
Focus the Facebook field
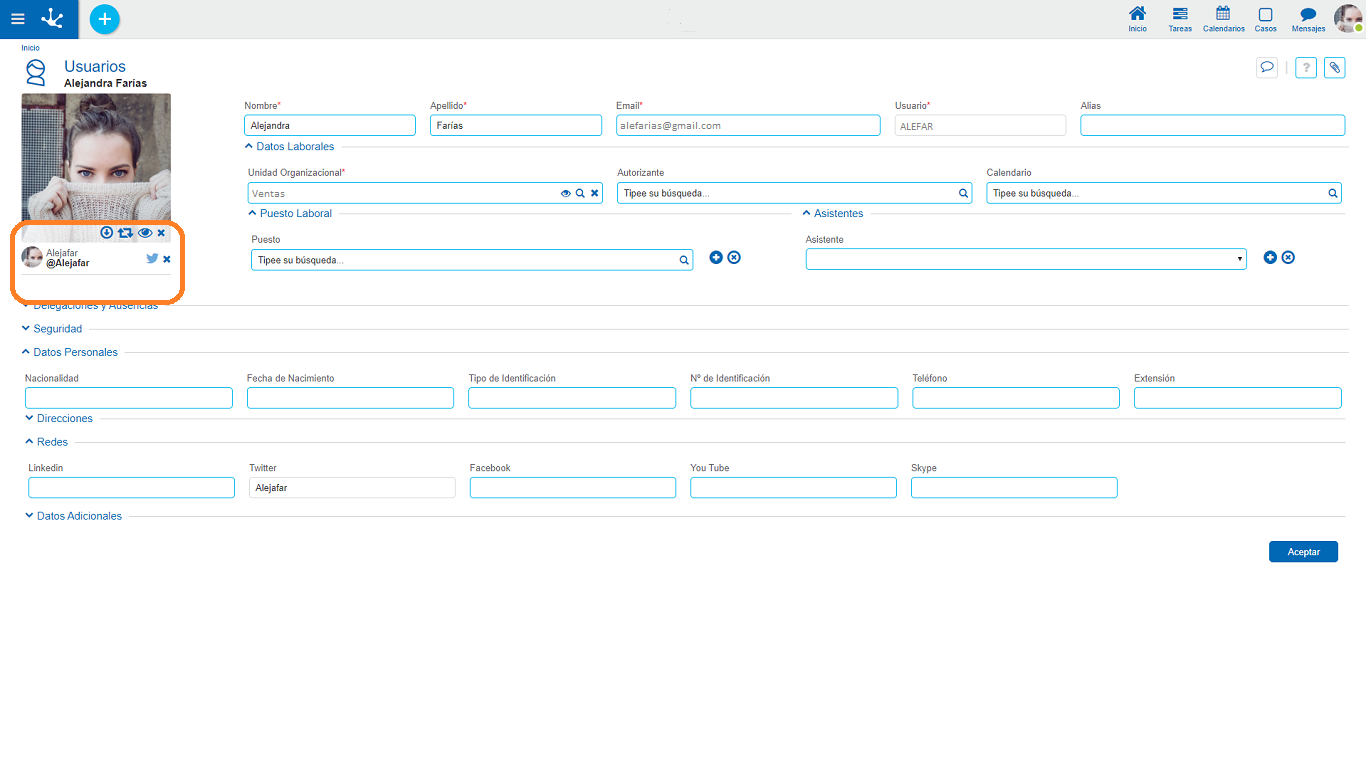coord(573,487)
